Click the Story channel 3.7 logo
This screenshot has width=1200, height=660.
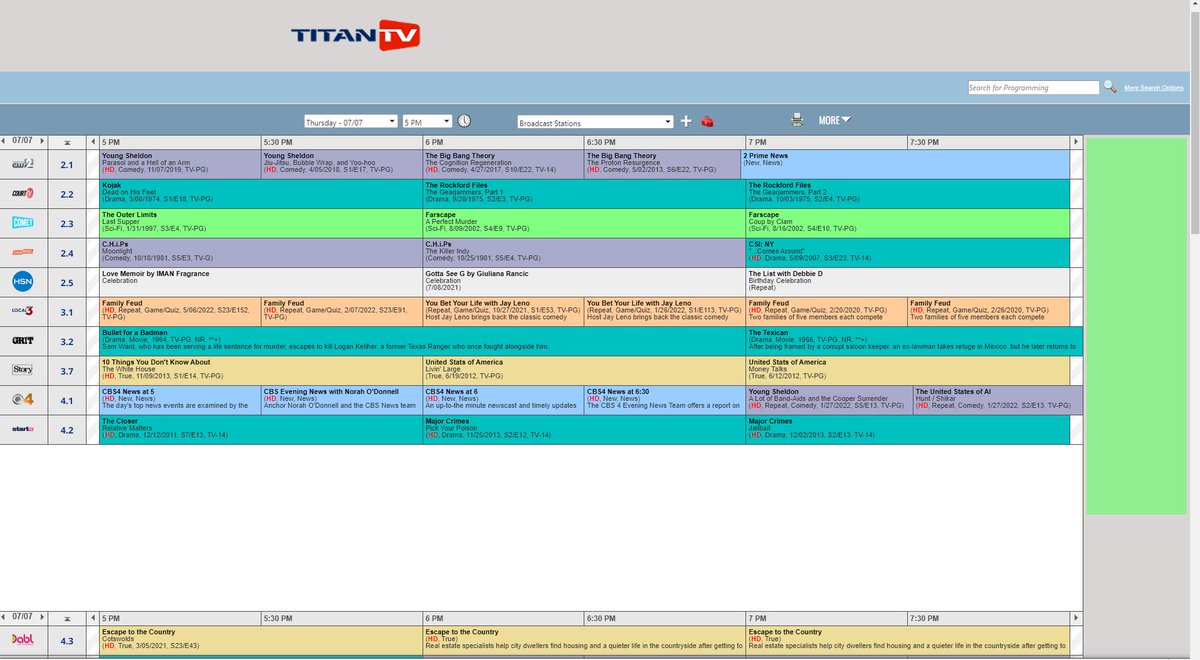click(x=23, y=370)
